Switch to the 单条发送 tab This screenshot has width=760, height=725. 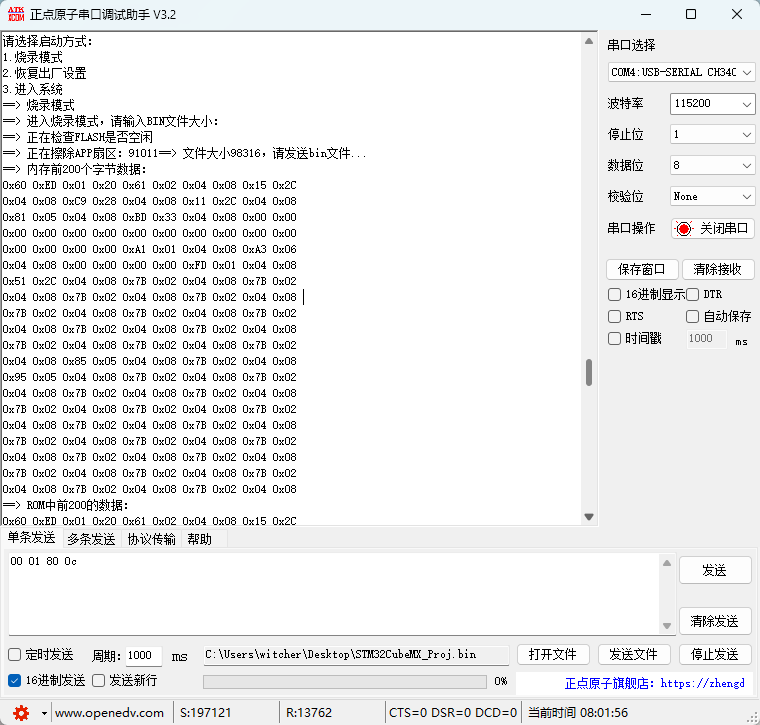pyautogui.click(x=32, y=537)
